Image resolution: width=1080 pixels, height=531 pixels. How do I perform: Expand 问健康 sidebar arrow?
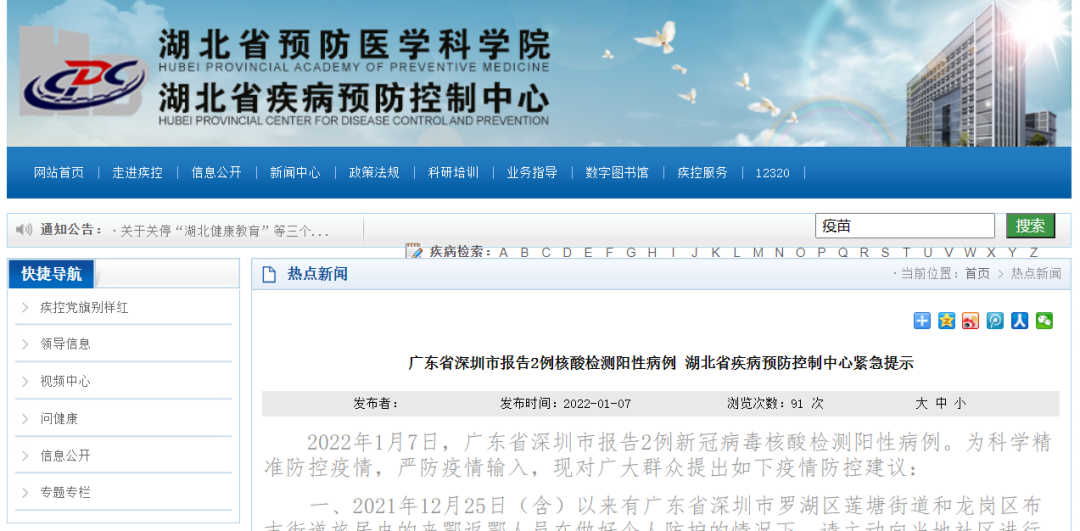(x=25, y=419)
